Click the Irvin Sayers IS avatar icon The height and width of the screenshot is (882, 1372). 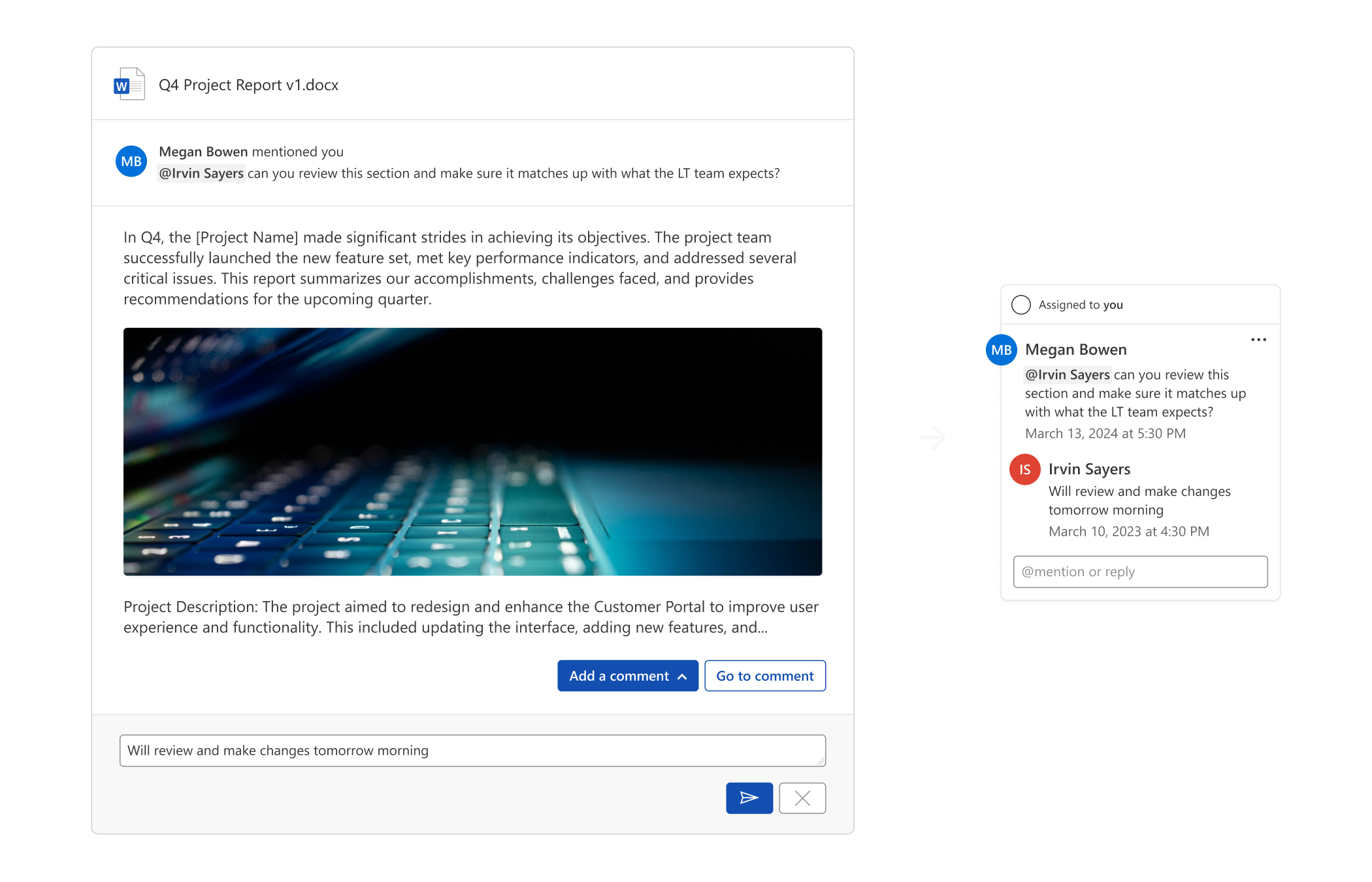1027,467
